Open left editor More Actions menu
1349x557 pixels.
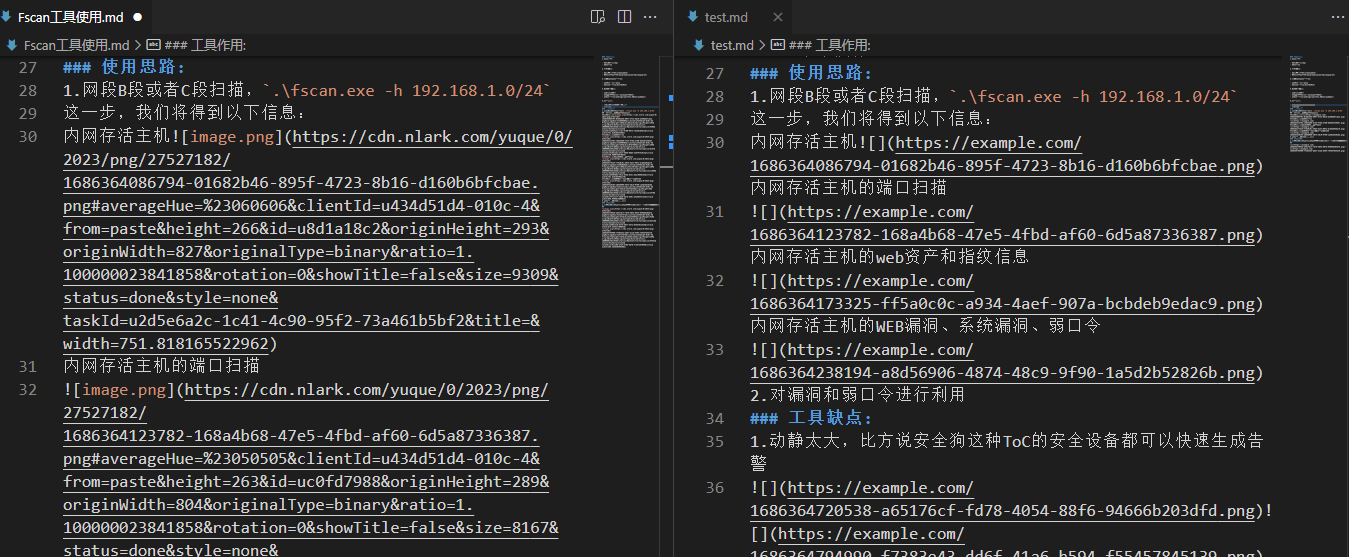coord(650,17)
